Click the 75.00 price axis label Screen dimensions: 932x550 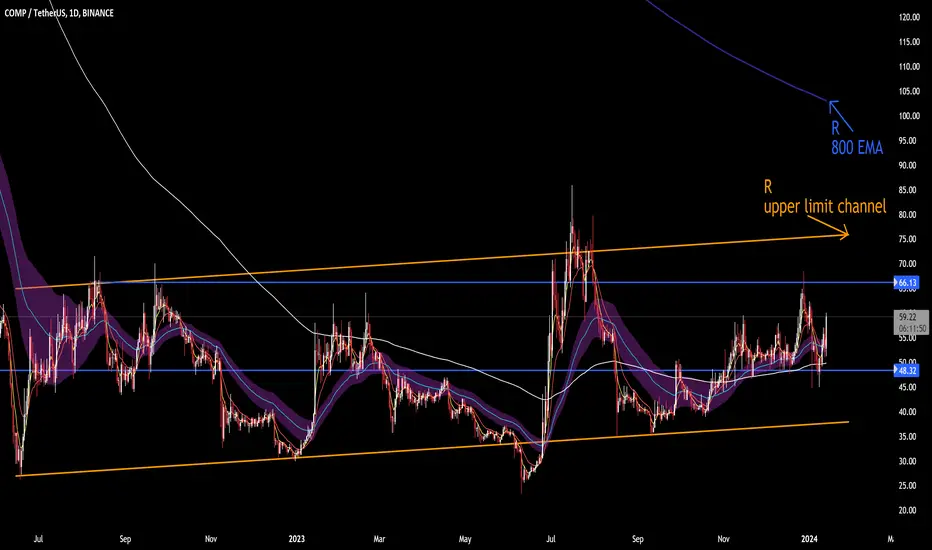tap(908, 239)
